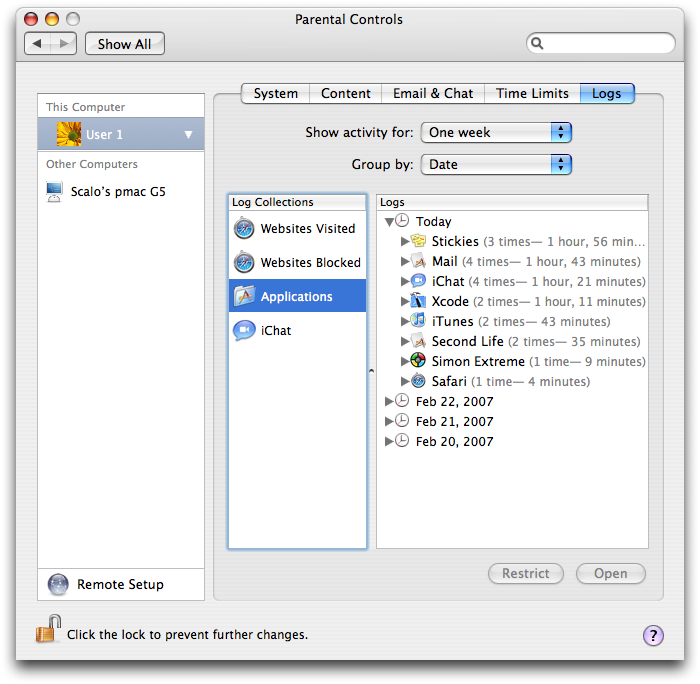Click the Restrict button
Image resolution: width=700 pixels, height=684 pixels.
525,573
